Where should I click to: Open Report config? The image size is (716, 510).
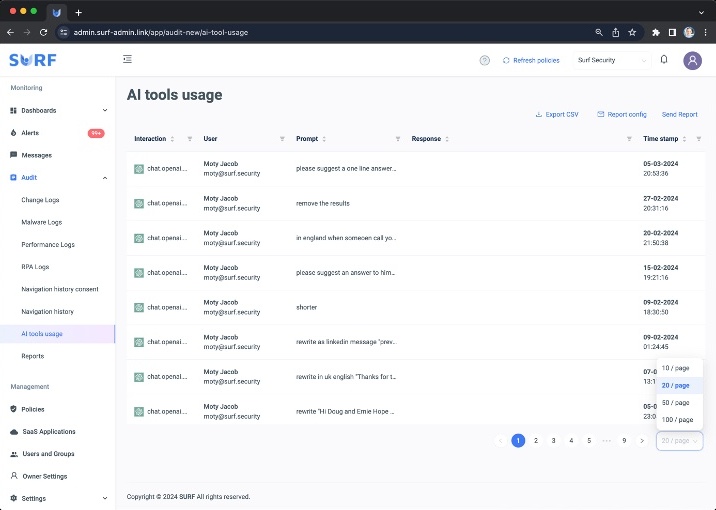click(622, 115)
